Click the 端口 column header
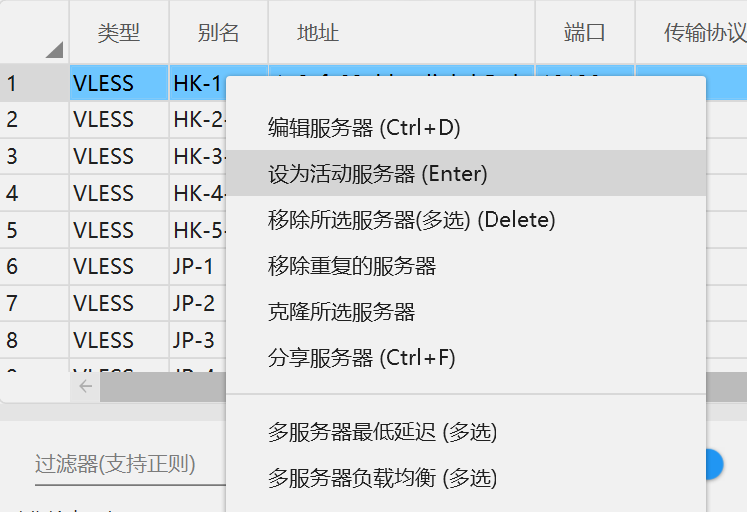Viewport: 747px width, 512px height. tap(585, 33)
